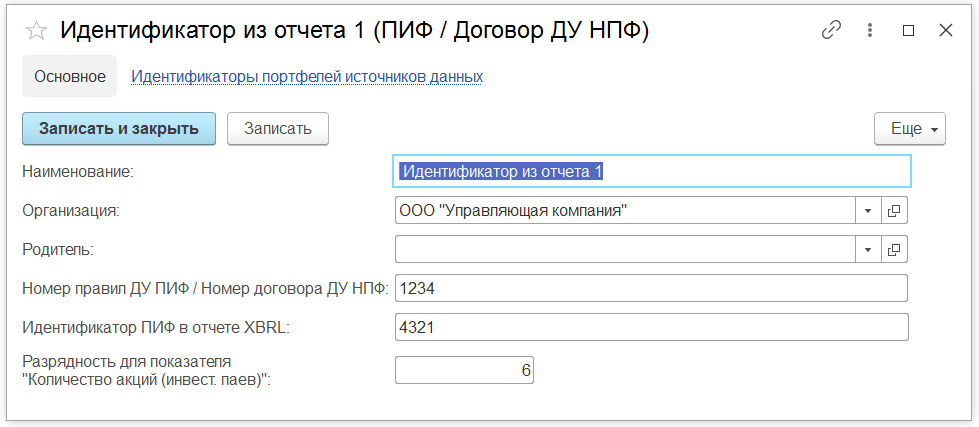
Task: Click the Номер правил ДУ ПИФ field 1234
Action: [x=651, y=288]
